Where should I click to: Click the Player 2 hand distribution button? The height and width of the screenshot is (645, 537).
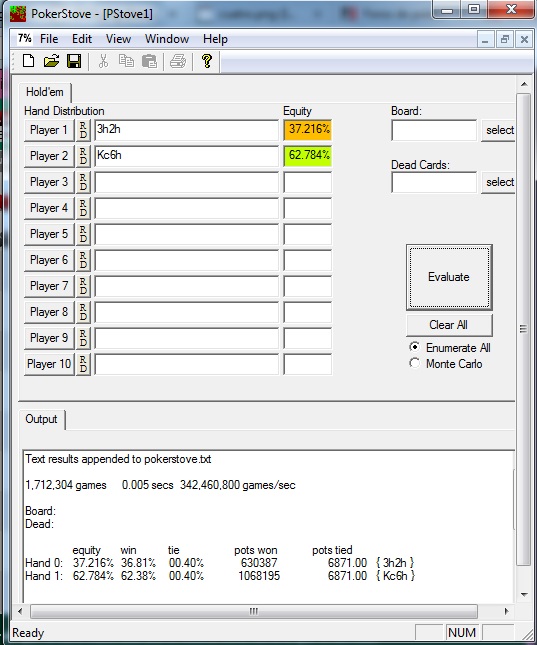pos(49,156)
